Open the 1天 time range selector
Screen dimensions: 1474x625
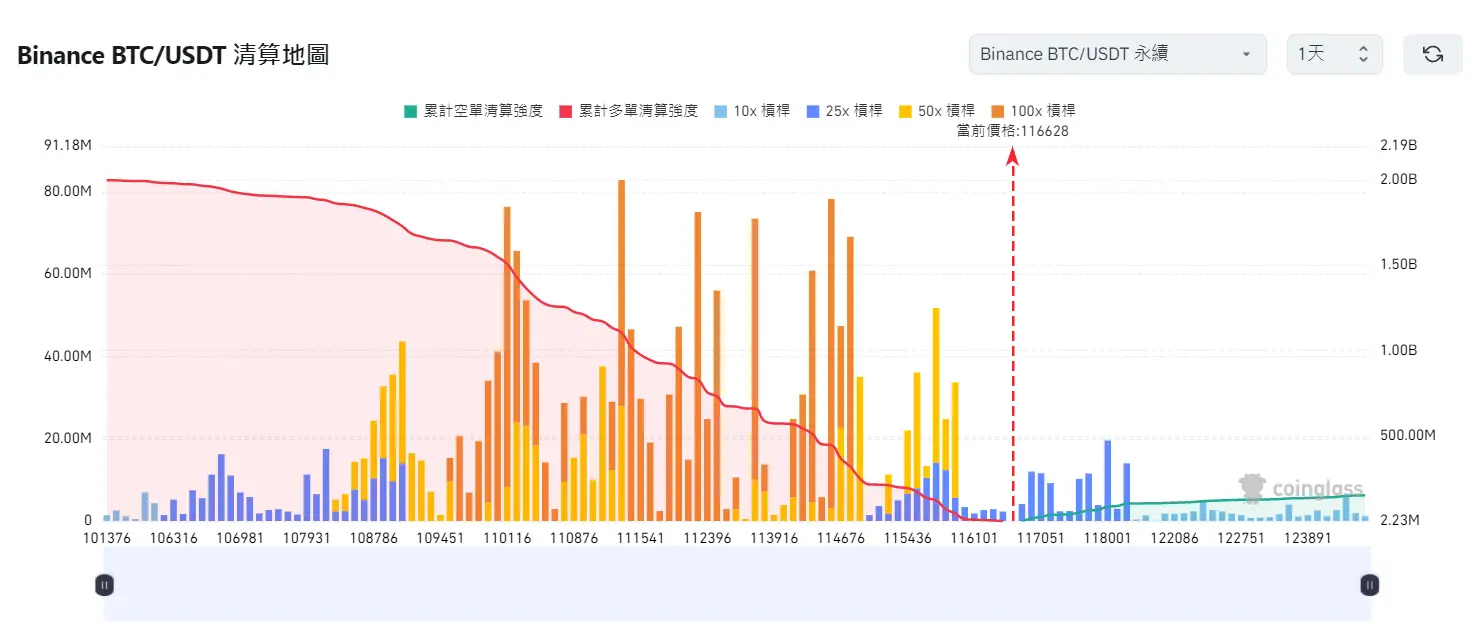coord(1334,54)
